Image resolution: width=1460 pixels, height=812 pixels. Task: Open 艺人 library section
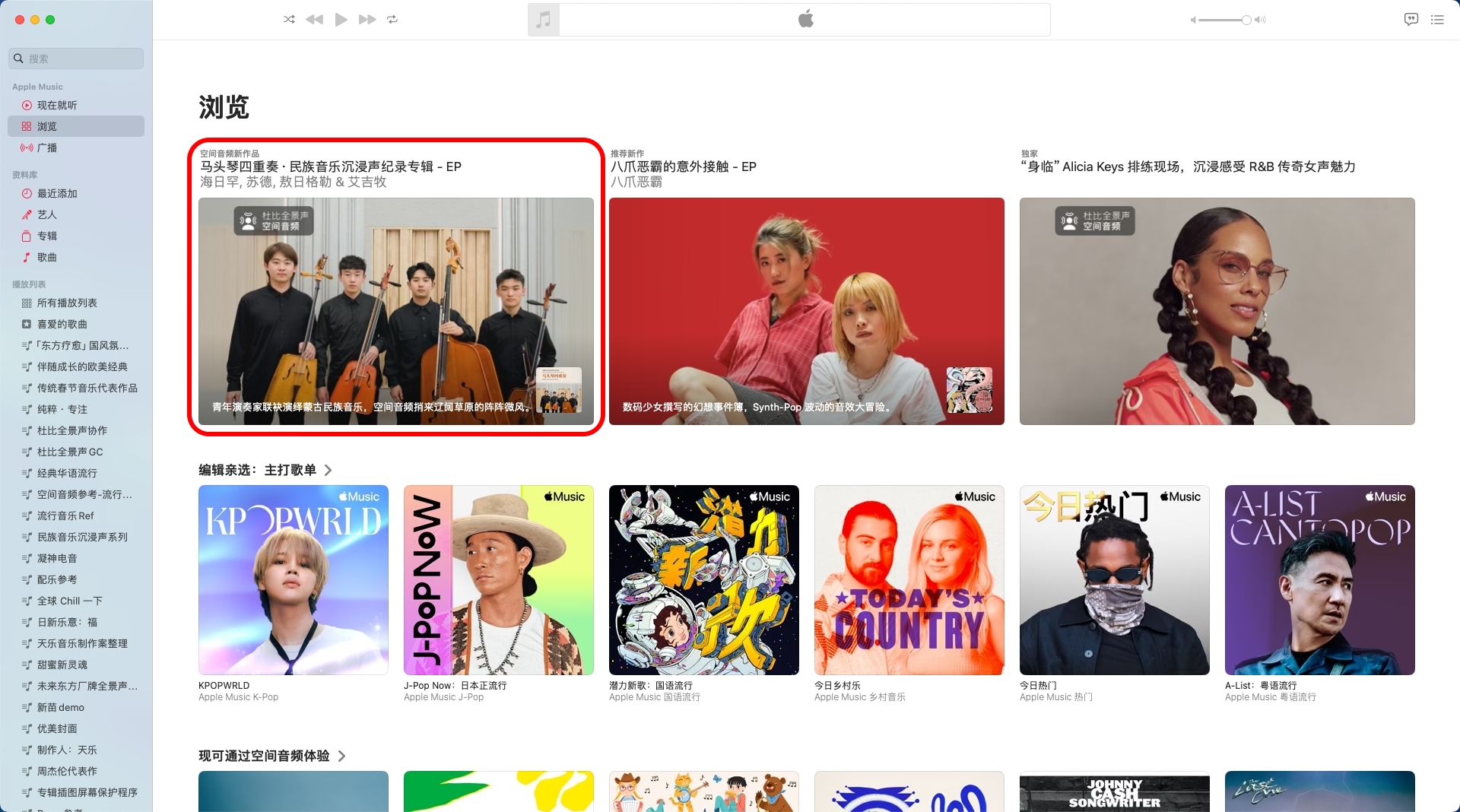point(76,214)
